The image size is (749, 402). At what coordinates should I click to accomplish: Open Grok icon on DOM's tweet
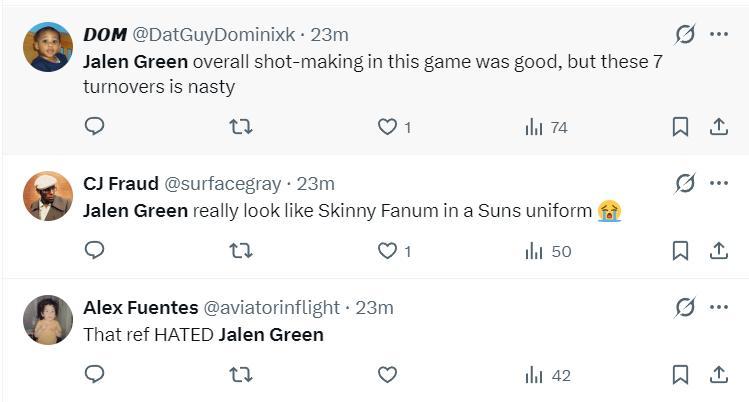coord(685,34)
